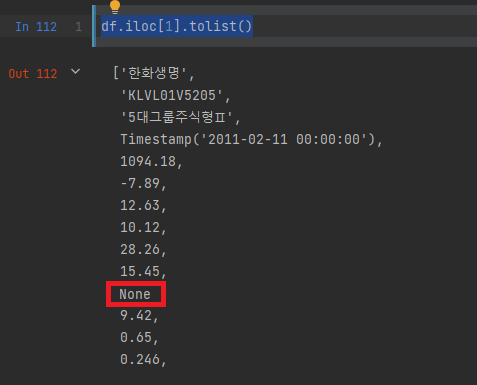Screen dimensions: 477x385
Task: Click the None output value
Action: (135, 294)
